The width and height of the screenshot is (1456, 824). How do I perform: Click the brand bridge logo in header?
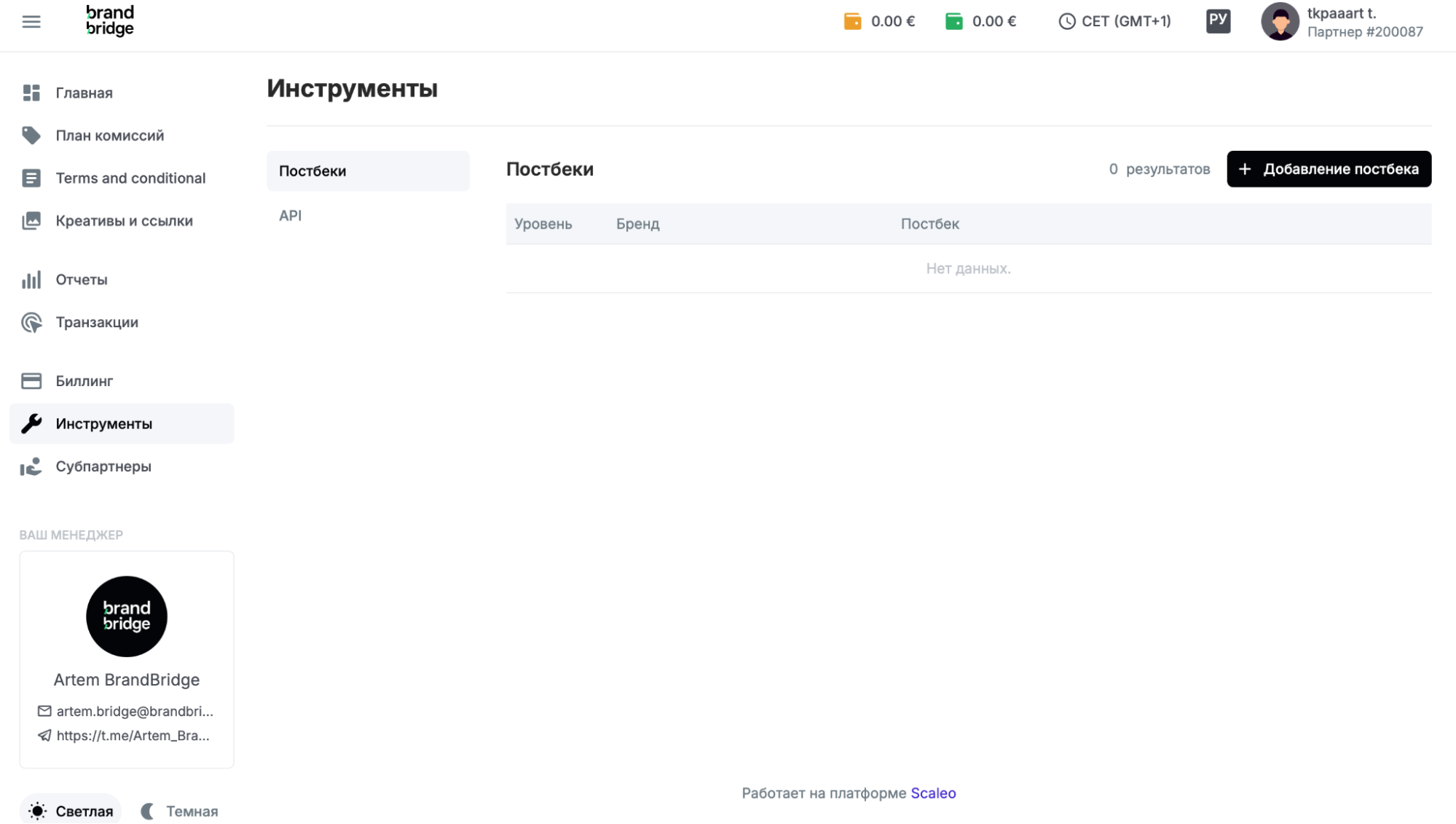[x=110, y=20]
